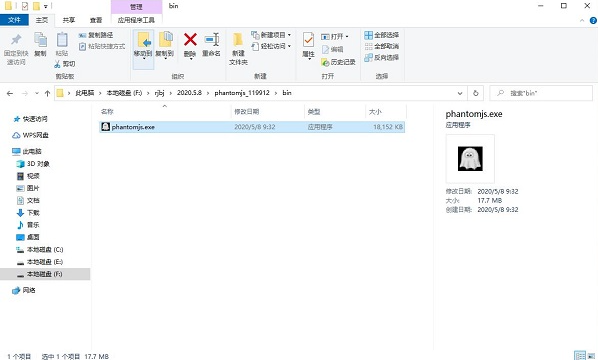
Task: Click the Up one level arrow
Action: click(47, 93)
